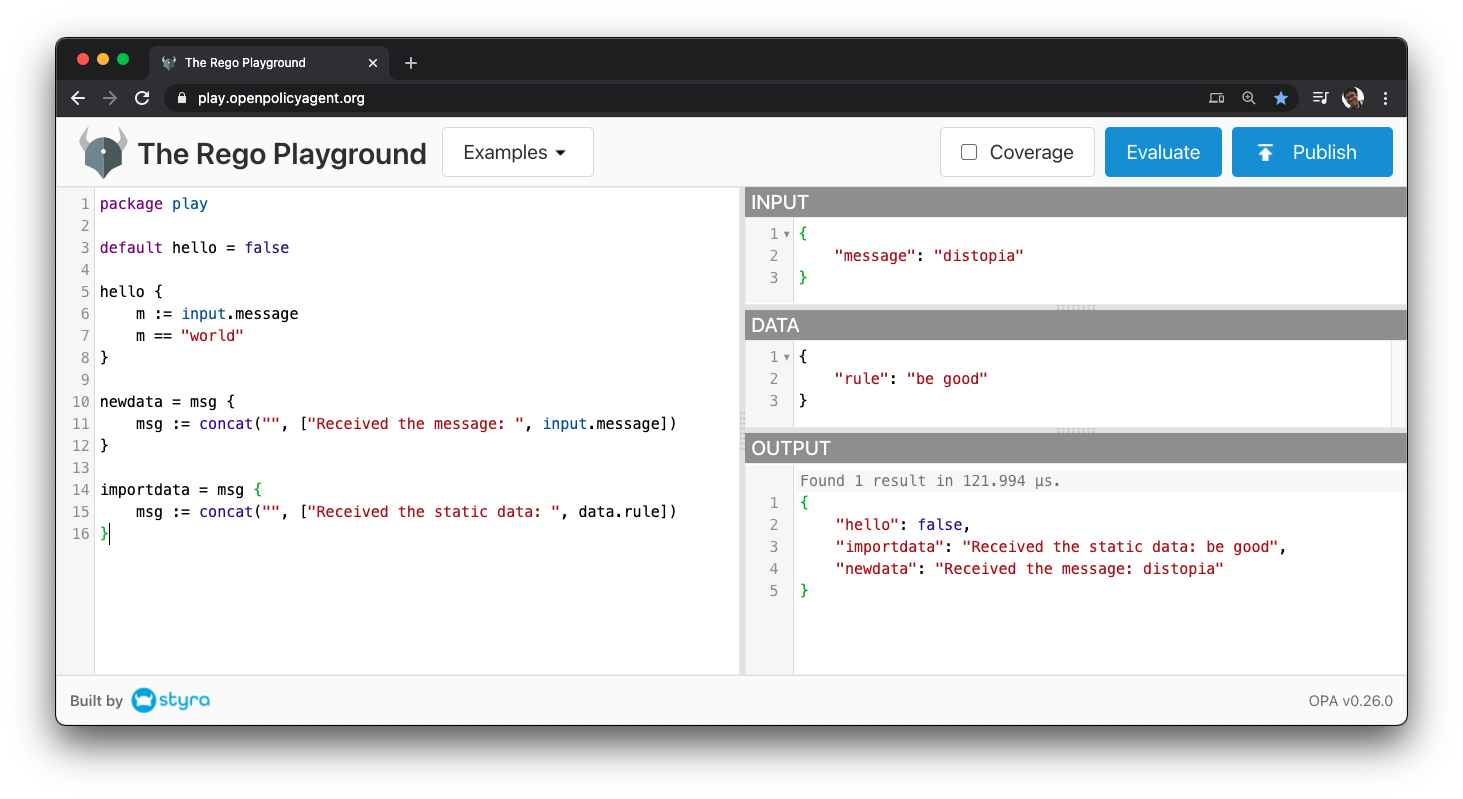
Task: Click the closing brace on line 16
Action: click(x=104, y=534)
